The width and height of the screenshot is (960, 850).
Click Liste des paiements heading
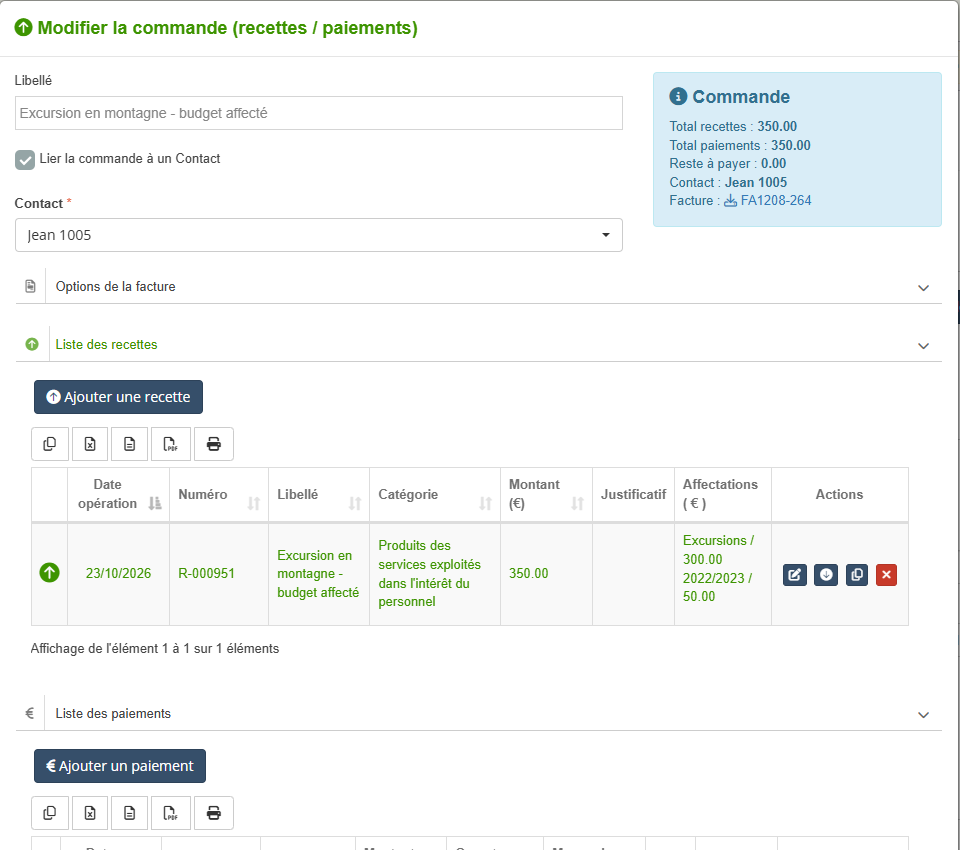[113, 713]
